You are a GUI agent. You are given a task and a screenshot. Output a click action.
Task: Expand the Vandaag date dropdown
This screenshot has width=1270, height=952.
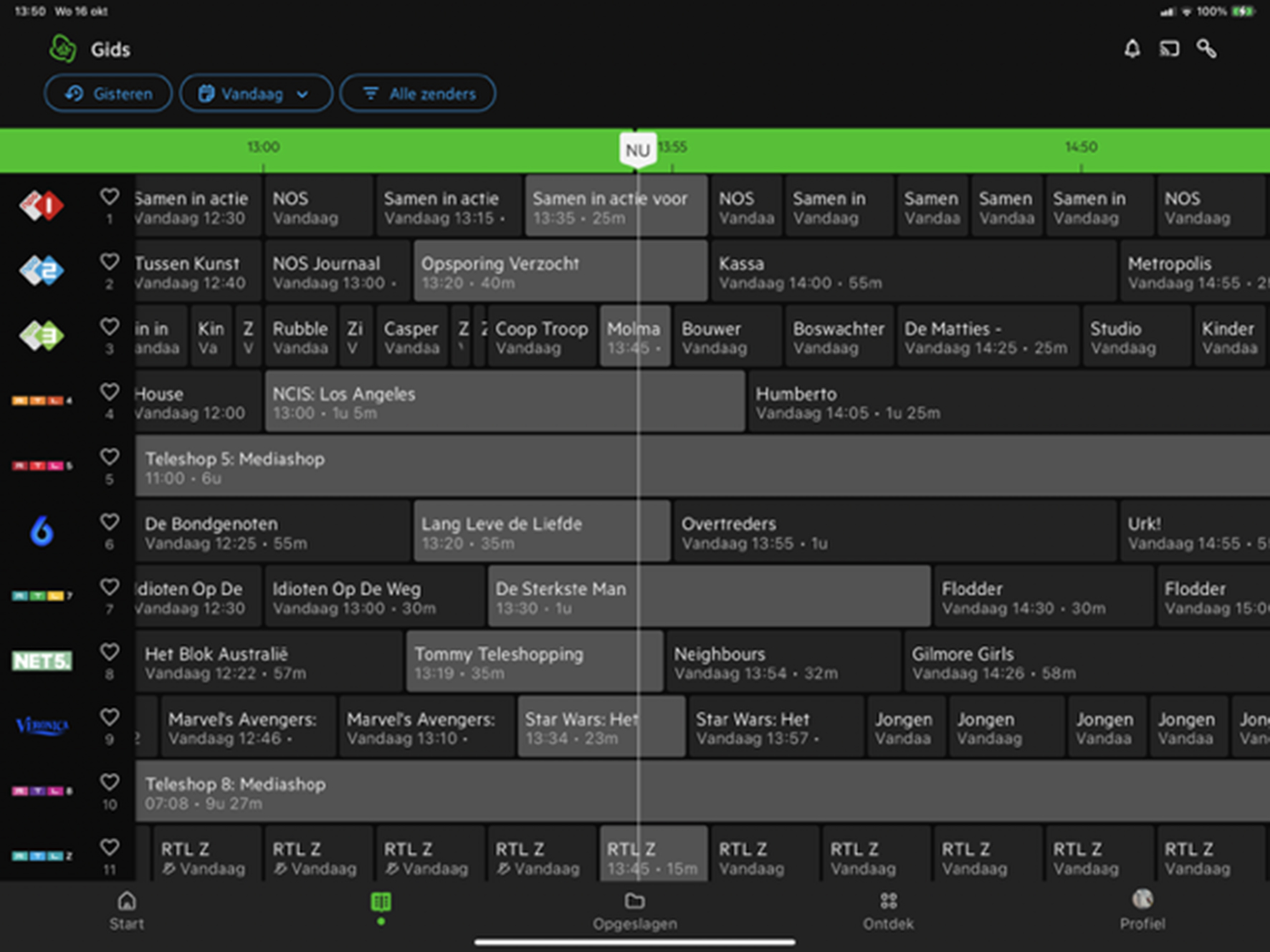coord(255,94)
